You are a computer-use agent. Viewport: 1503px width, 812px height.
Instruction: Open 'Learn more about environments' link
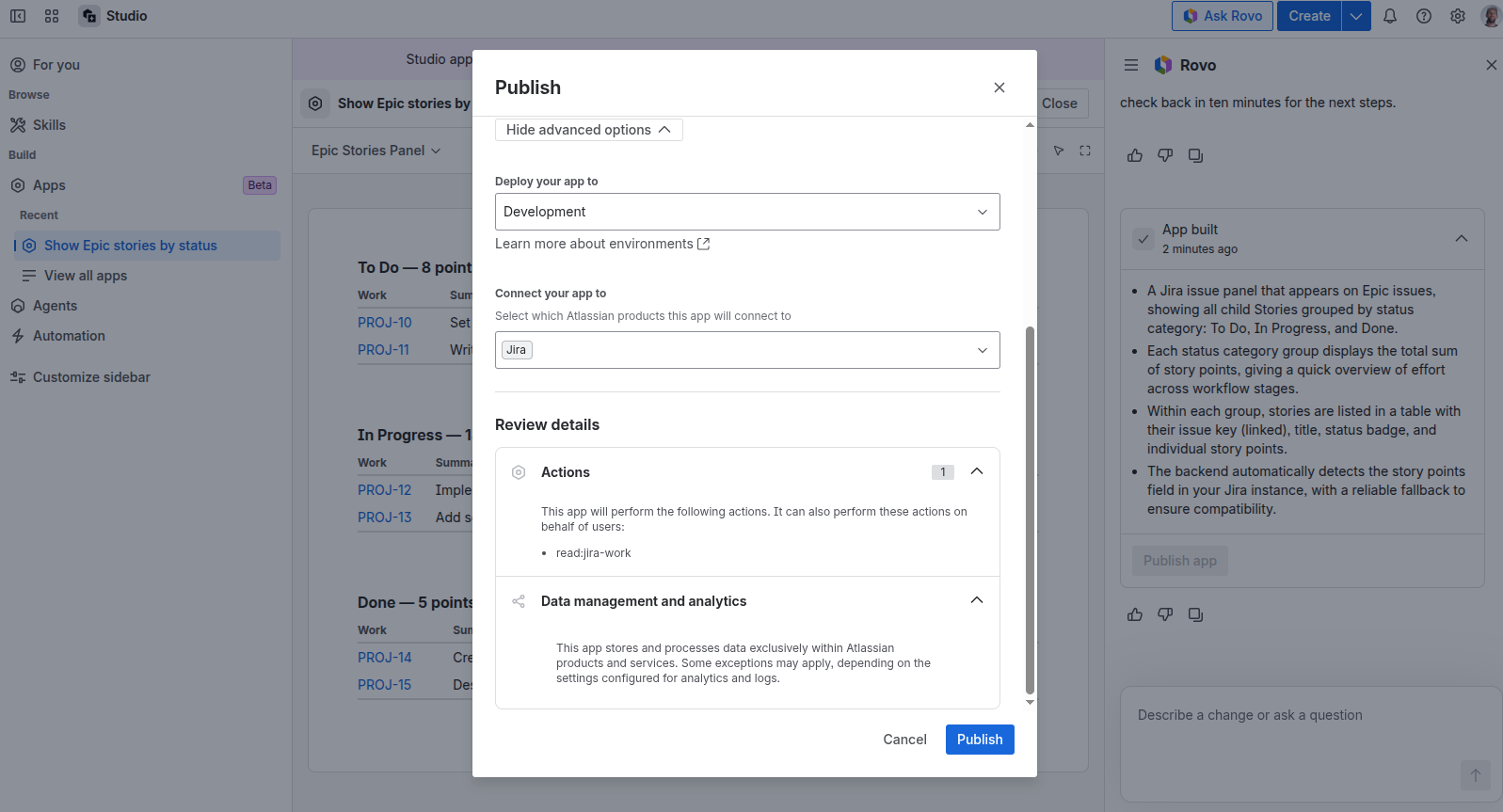tap(602, 244)
